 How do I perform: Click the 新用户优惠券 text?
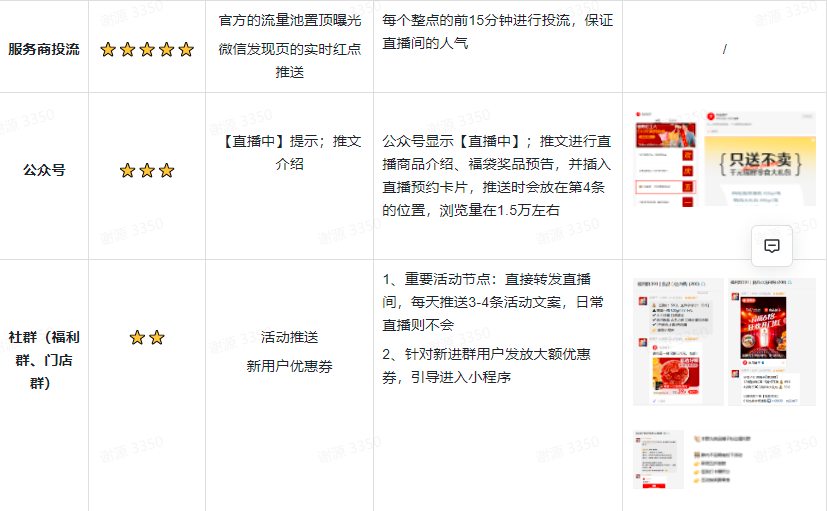[289, 366]
